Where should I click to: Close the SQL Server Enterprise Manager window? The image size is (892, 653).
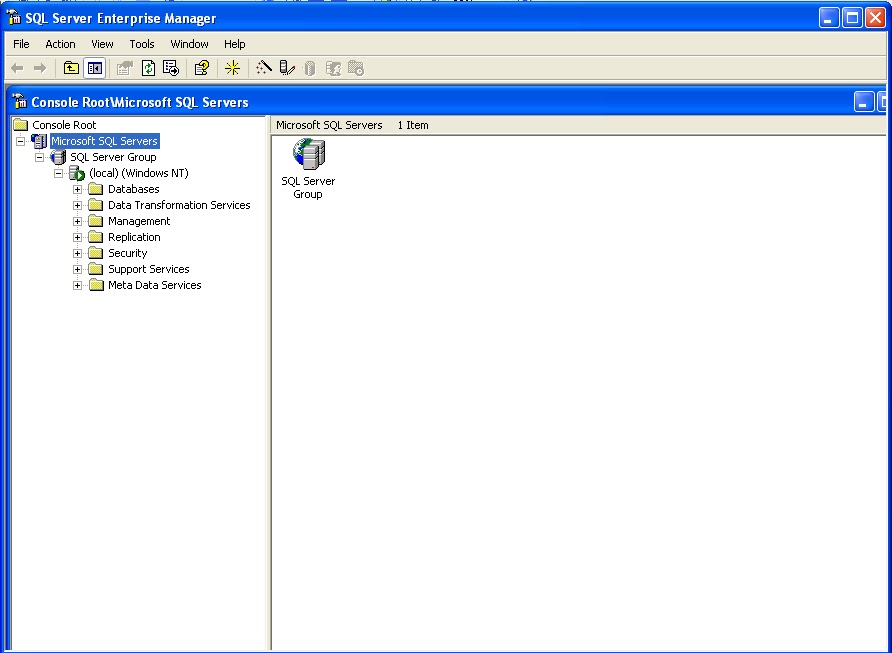click(876, 18)
